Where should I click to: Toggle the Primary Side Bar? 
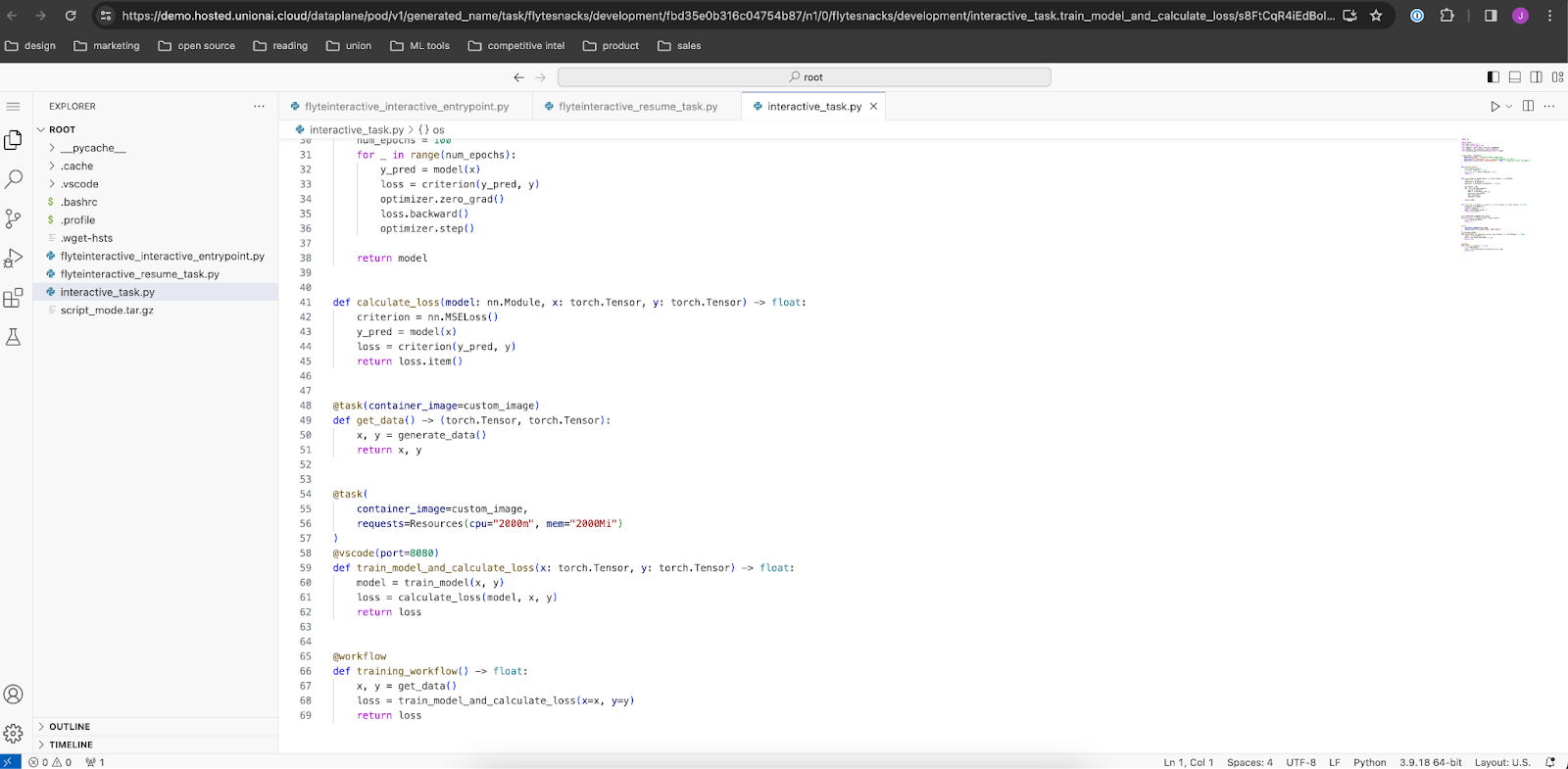(x=1494, y=77)
